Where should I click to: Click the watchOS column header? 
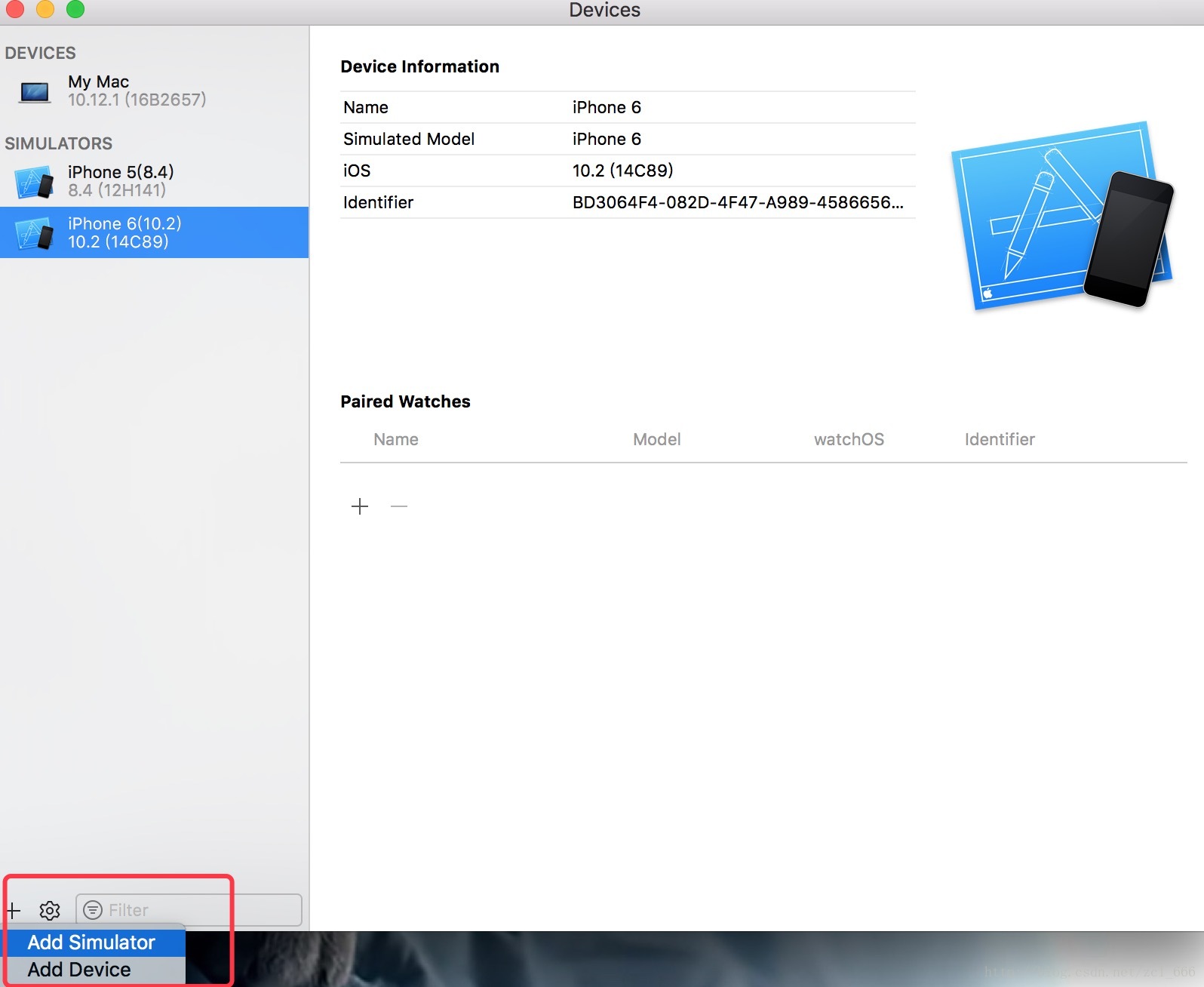coord(849,439)
